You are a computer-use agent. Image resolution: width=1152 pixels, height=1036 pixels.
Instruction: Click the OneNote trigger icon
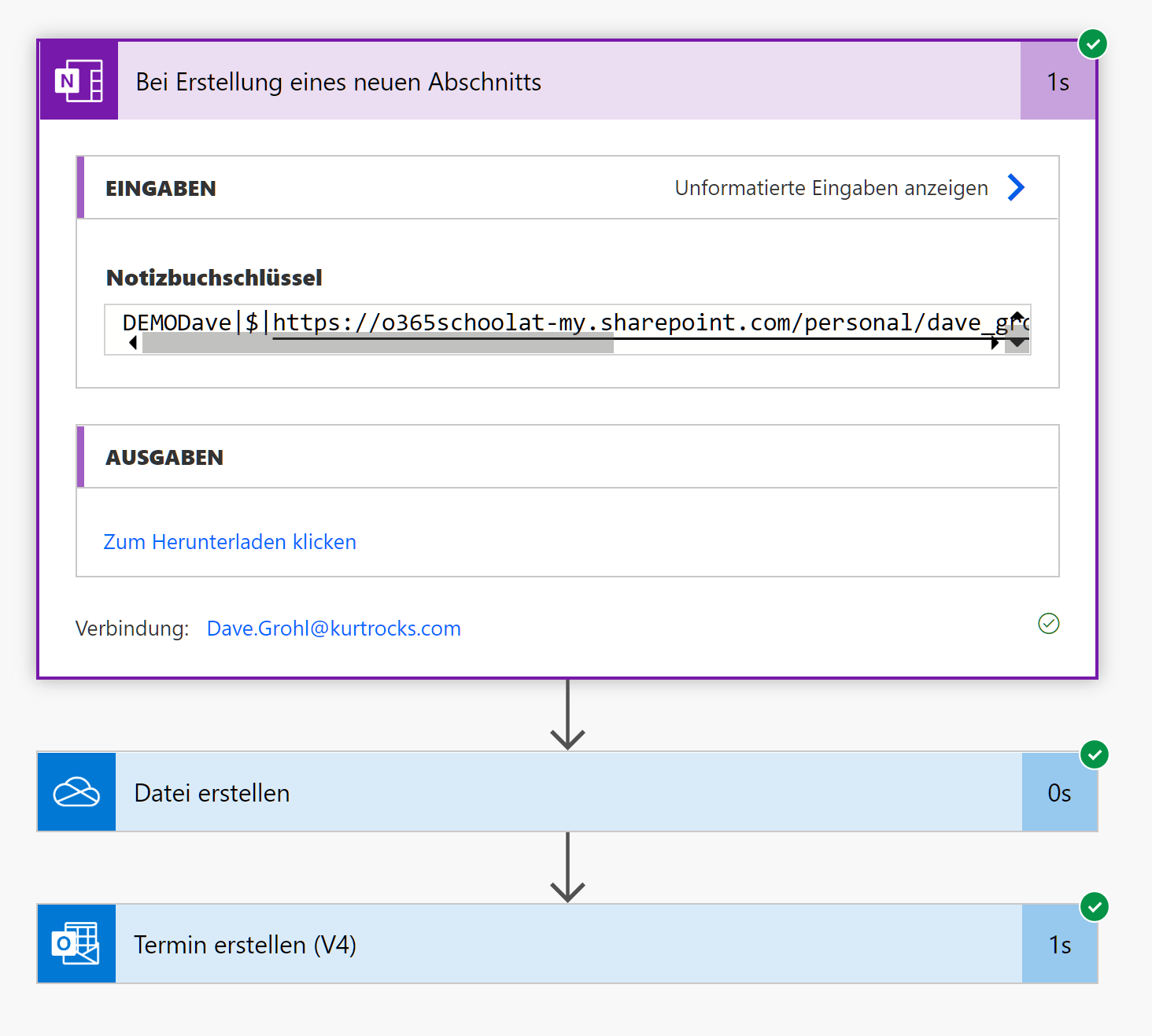[79, 80]
